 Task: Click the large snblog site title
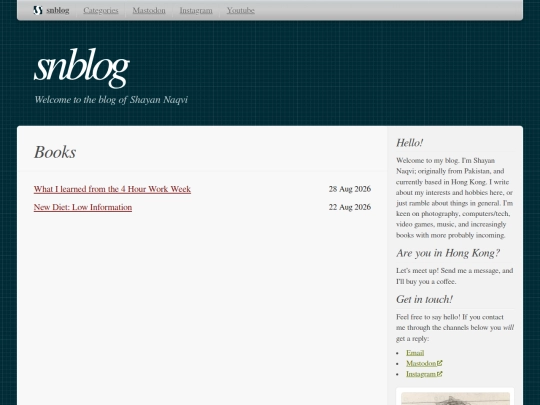(82, 68)
